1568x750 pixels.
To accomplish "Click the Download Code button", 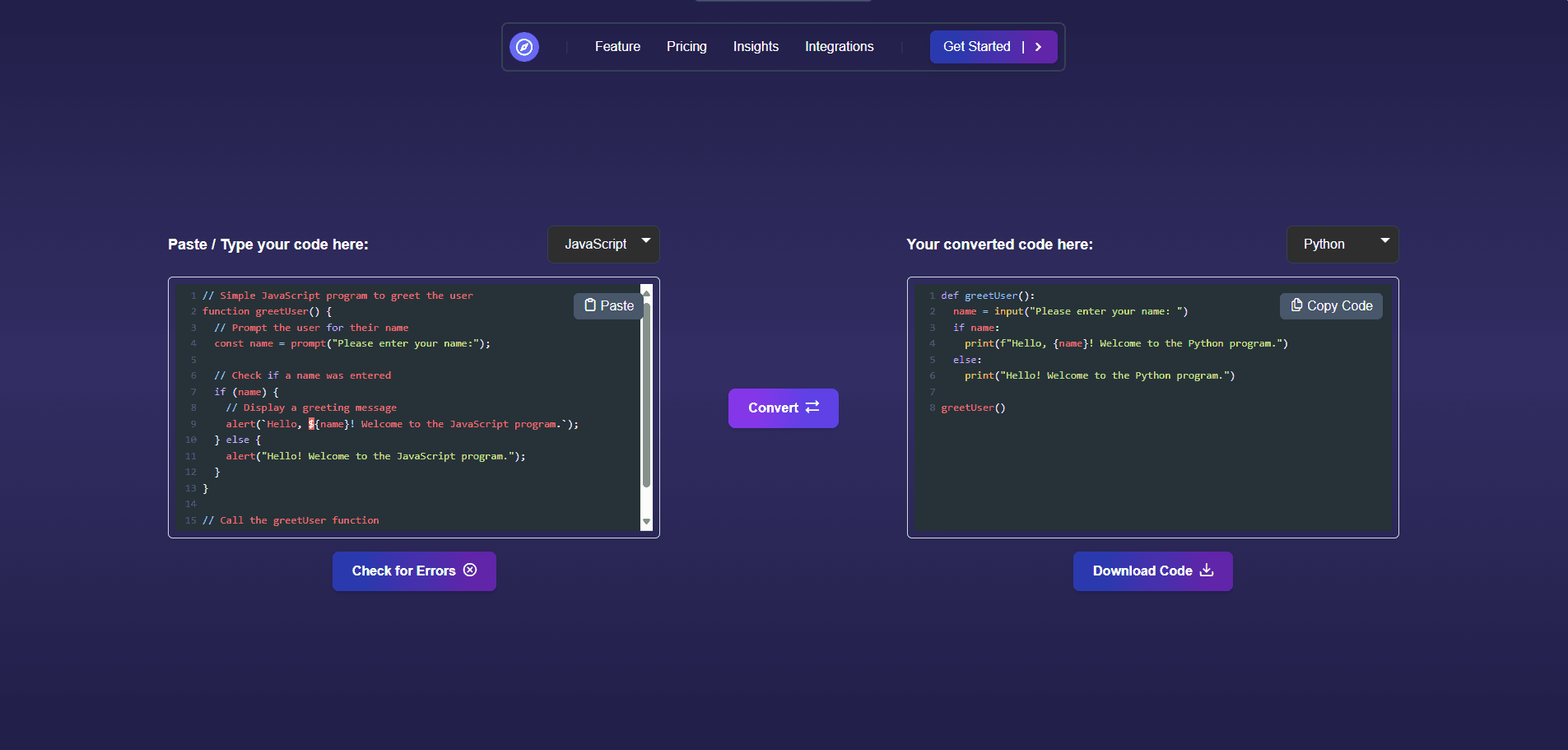I will 1153,571.
